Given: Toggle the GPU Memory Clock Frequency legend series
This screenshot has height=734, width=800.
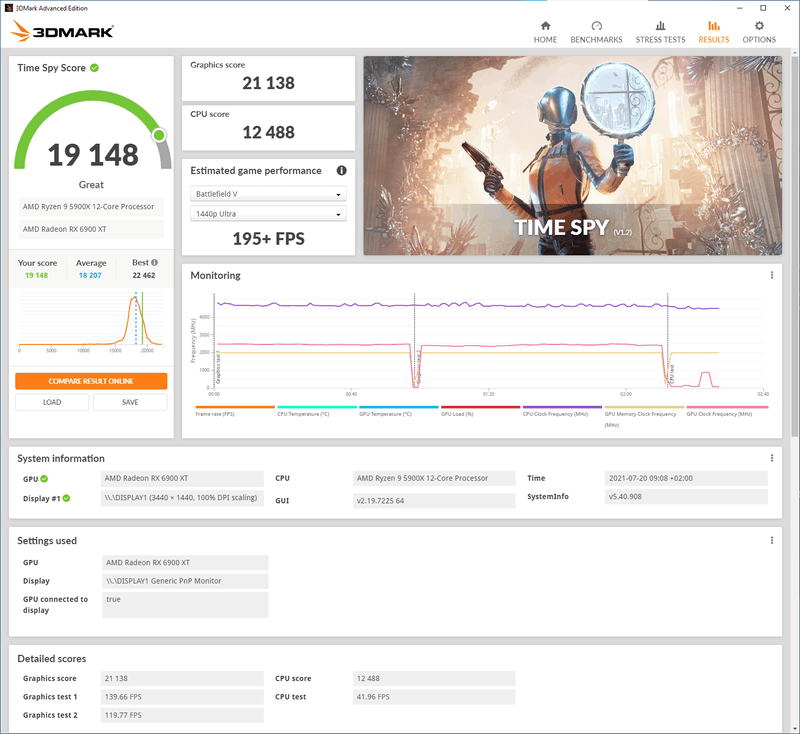Looking at the screenshot, I should click(644, 417).
